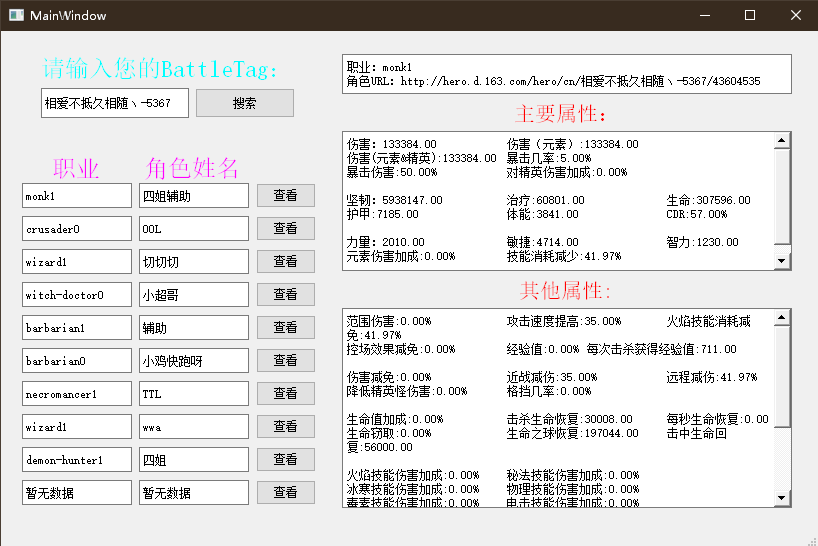Focus the BattleTag input field
The width and height of the screenshot is (818, 546).
pyautogui.click(x=115, y=103)
